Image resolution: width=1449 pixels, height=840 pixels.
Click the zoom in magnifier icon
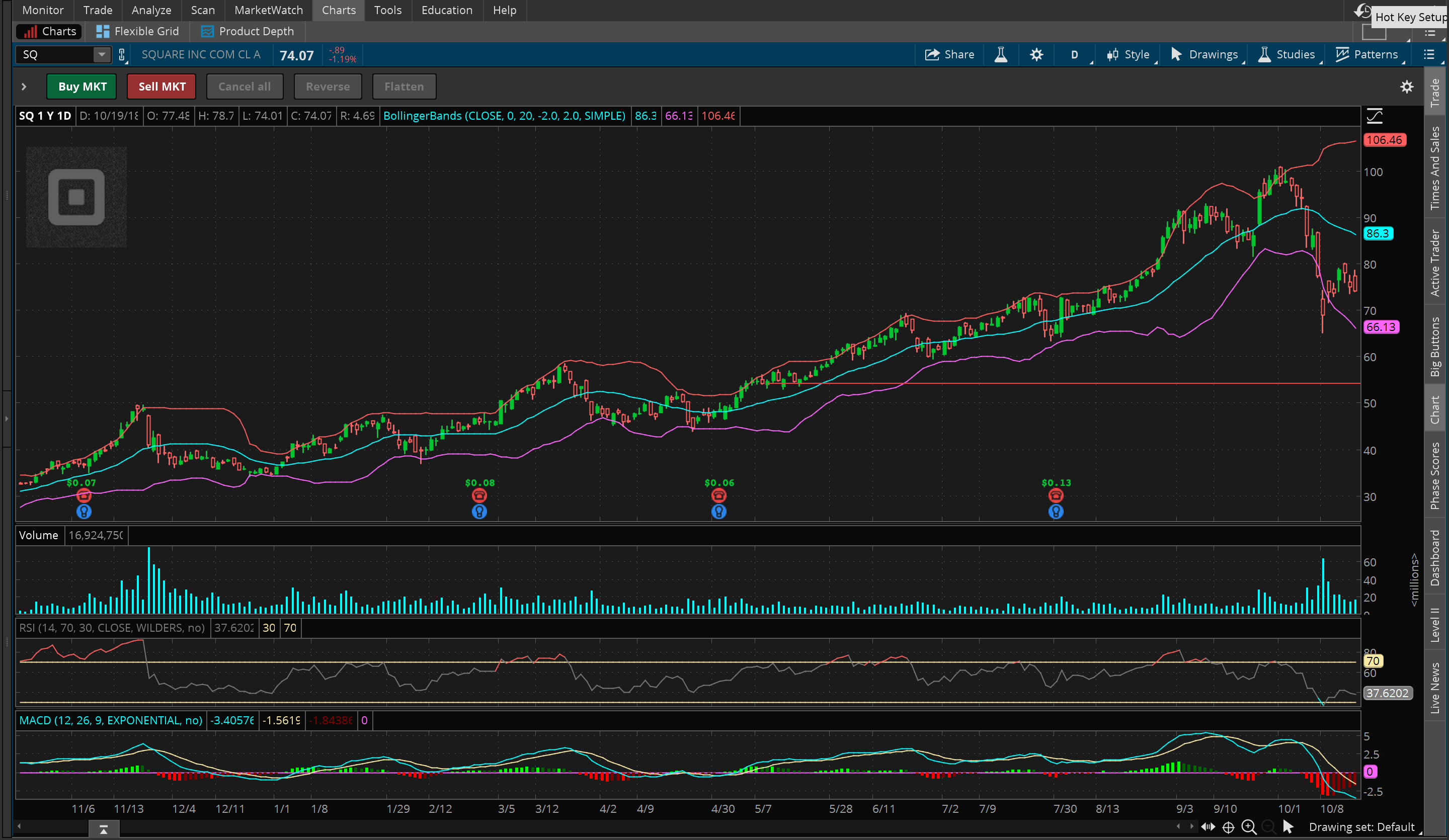1248,827
